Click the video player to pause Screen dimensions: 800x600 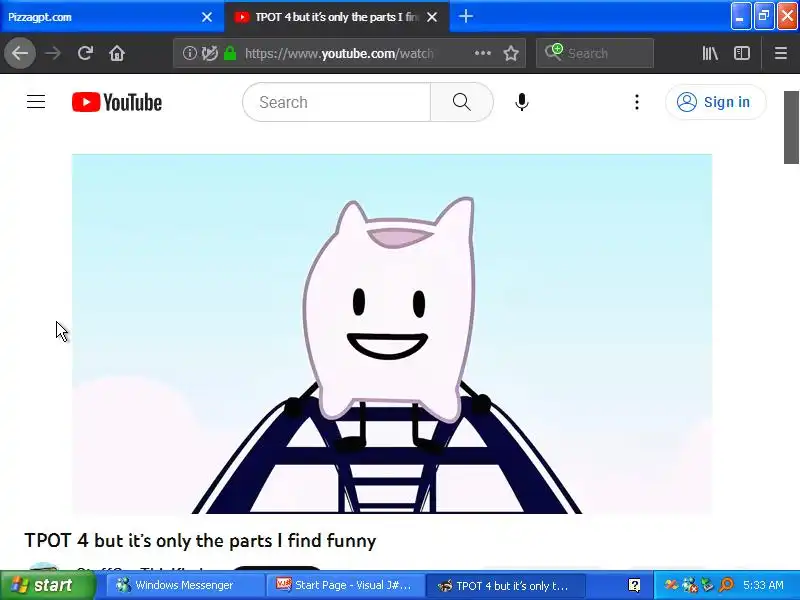coord(392,334)
